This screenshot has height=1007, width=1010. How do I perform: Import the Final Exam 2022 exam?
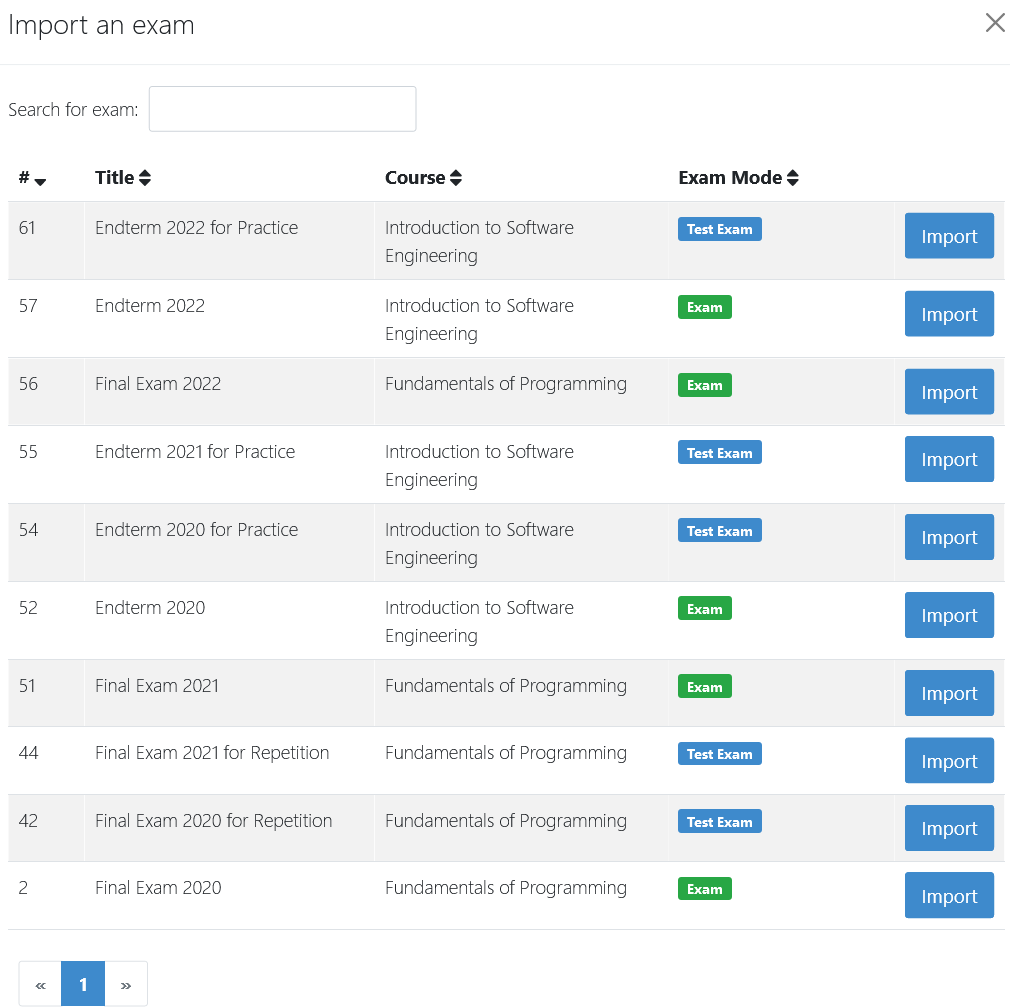(948, 391)
